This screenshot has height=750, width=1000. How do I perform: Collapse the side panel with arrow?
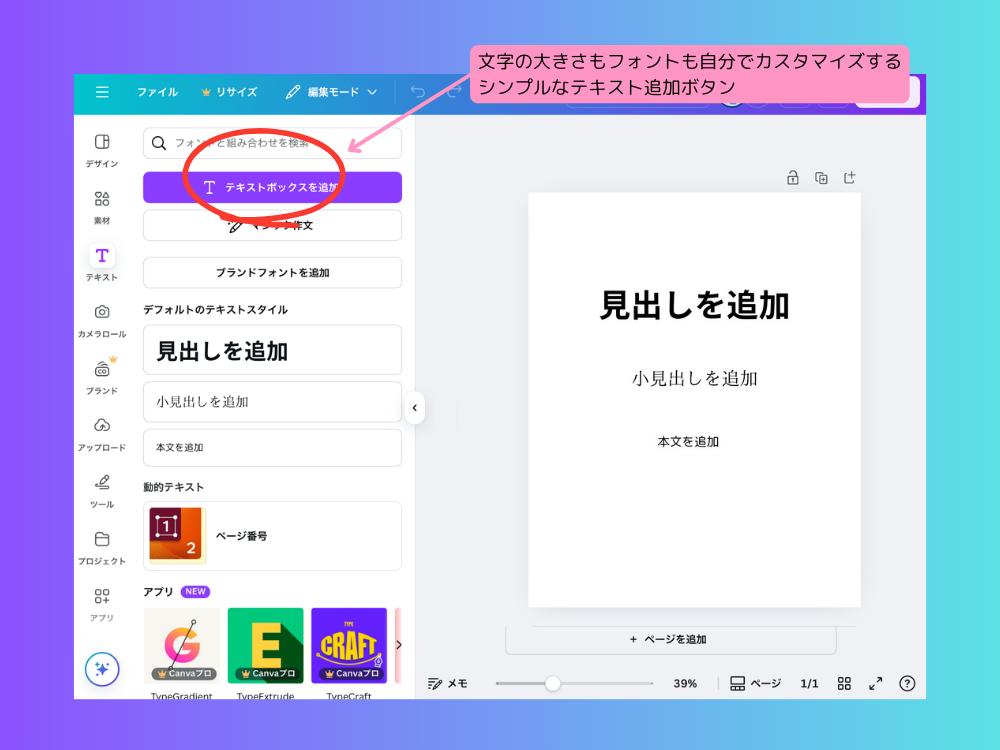coord(415,408)
